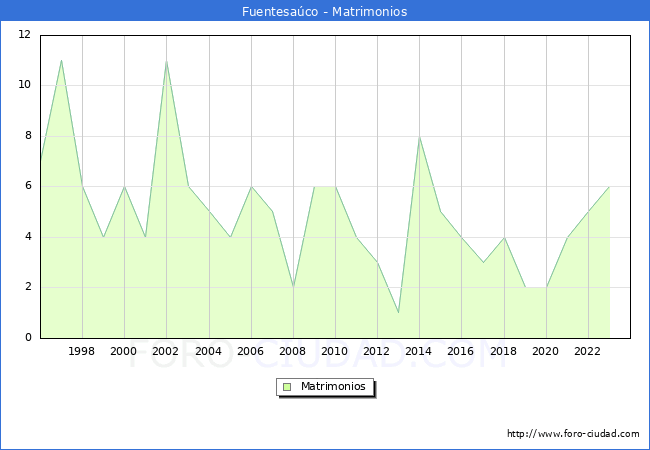Click the y-axis value 12
The height and width of the screenshot is (450, 650).
25,34
